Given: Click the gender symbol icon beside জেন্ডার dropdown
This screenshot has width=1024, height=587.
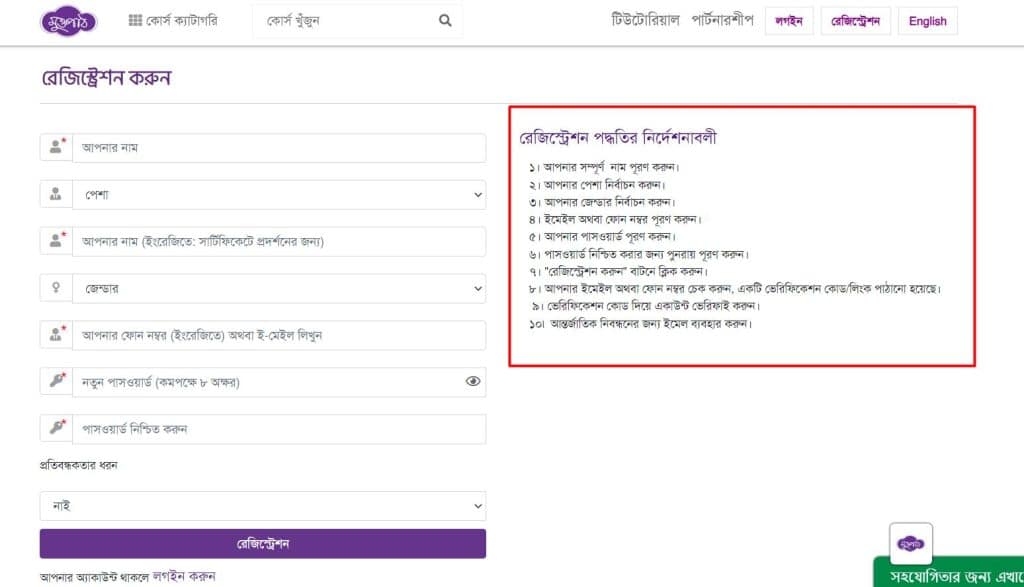Looking at the screenshot, I should click(x=57, y=288).
